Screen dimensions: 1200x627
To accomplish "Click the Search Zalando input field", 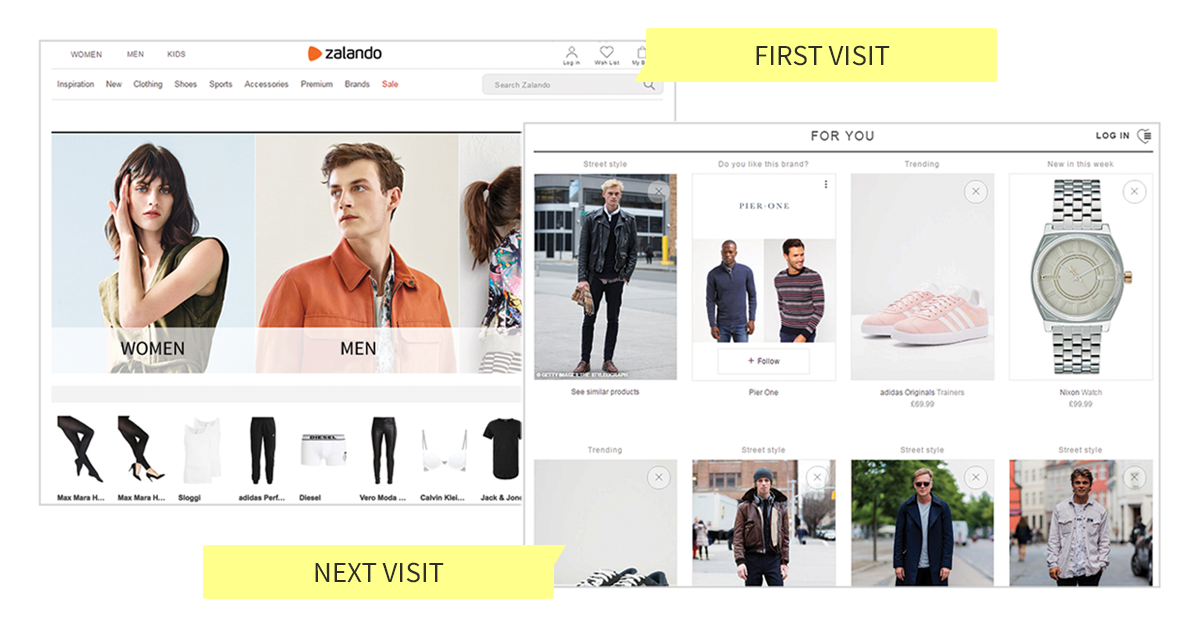I will (560, 85).
